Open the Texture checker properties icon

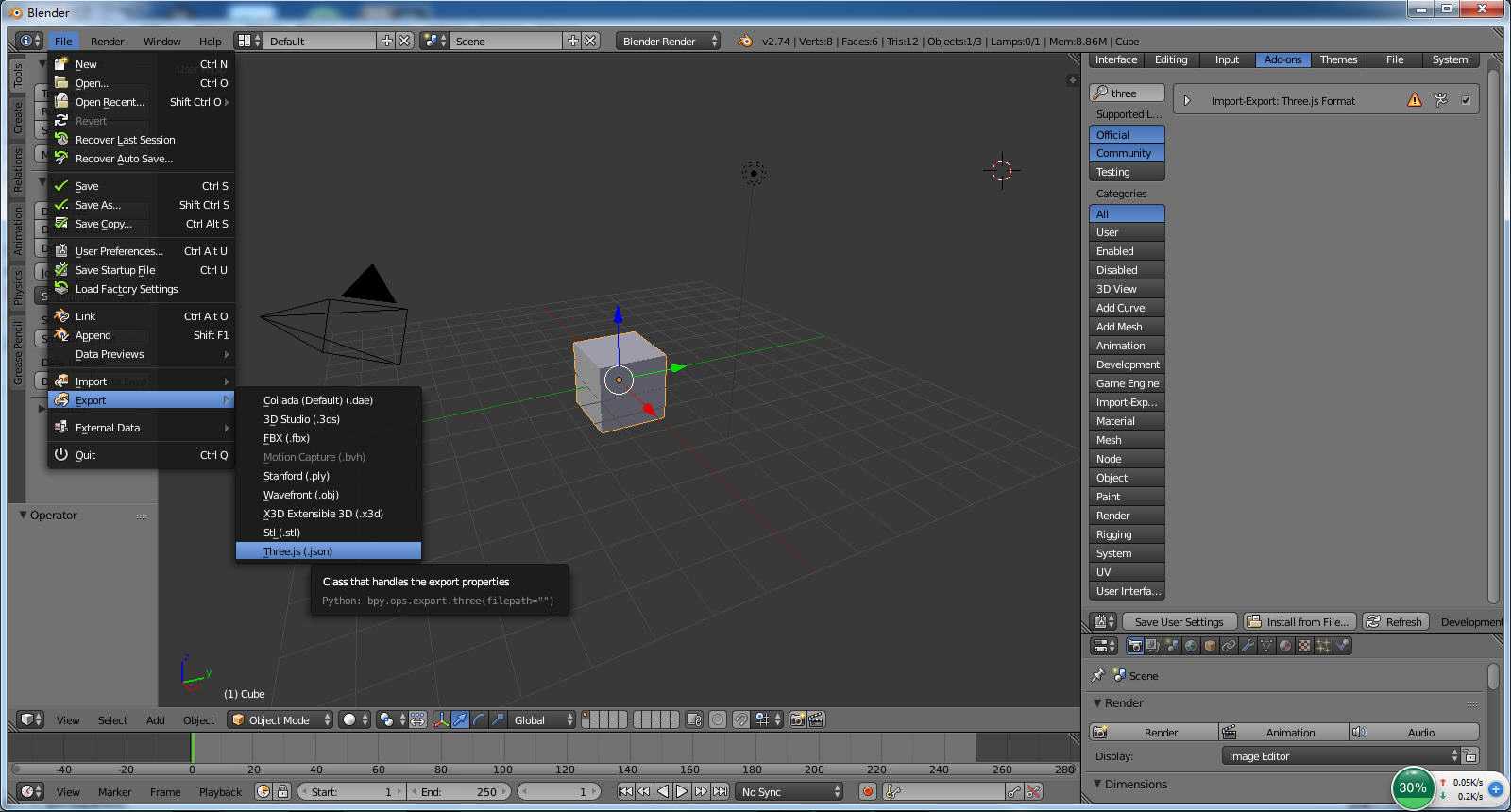pos(1304,646)
